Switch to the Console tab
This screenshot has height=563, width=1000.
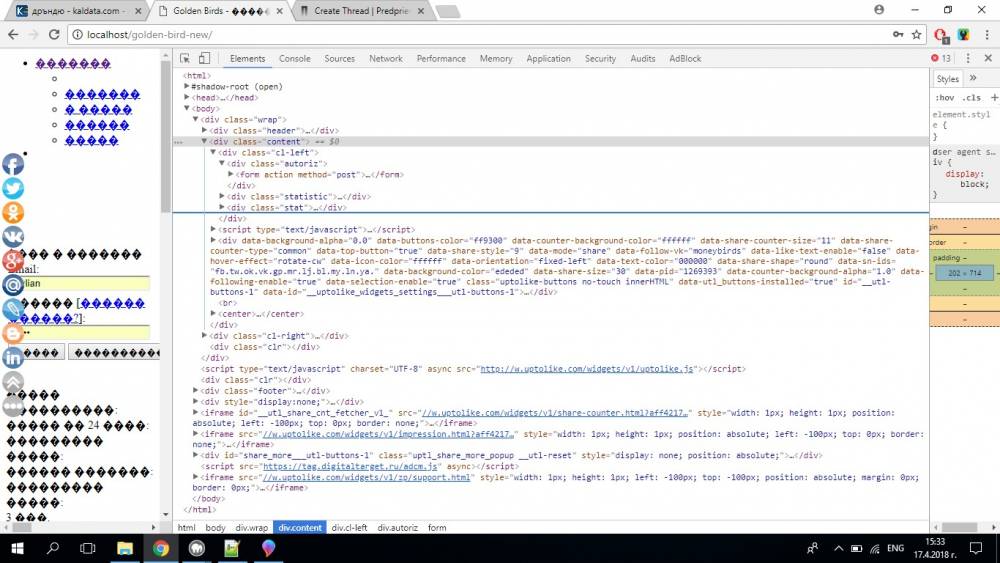tap(295, 58)
